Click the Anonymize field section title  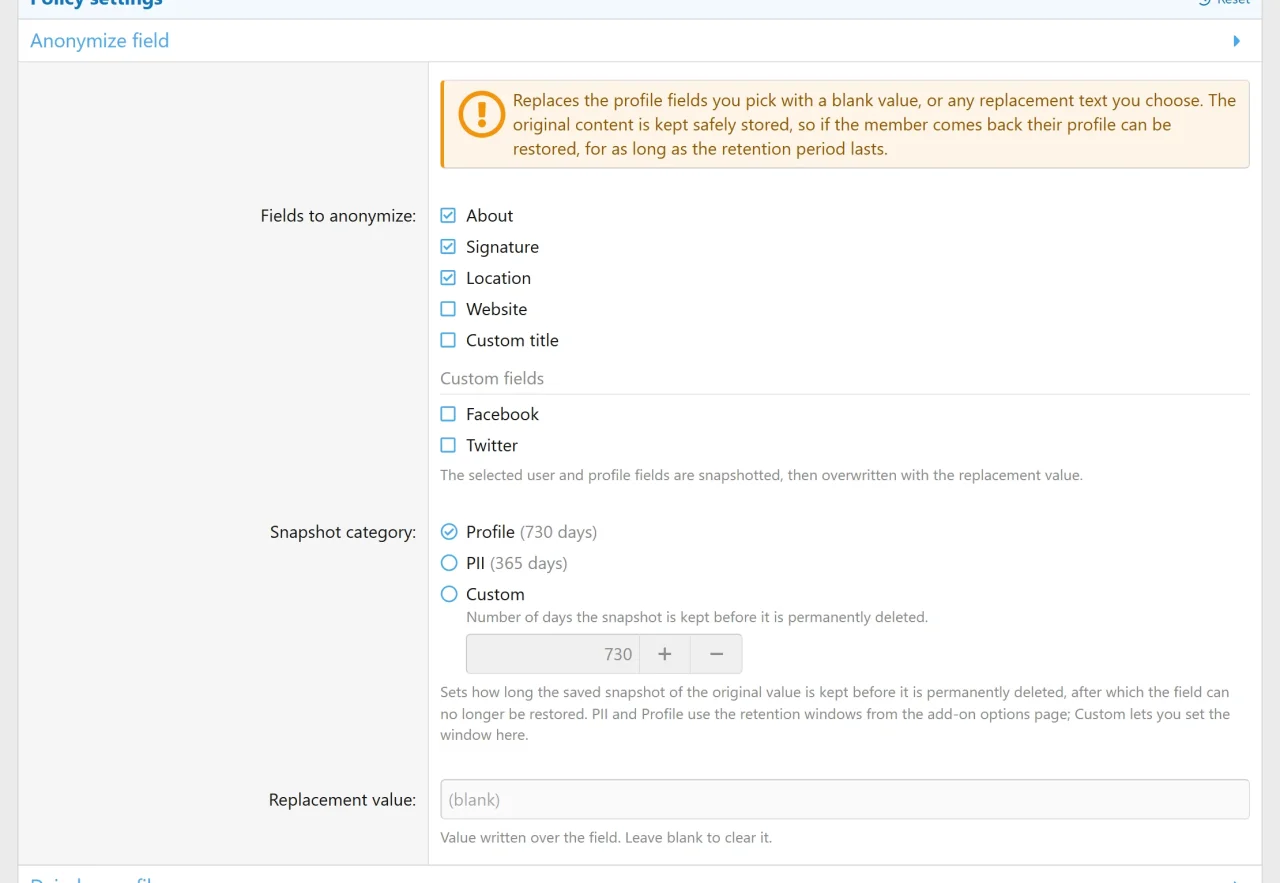tap(100, 41)
